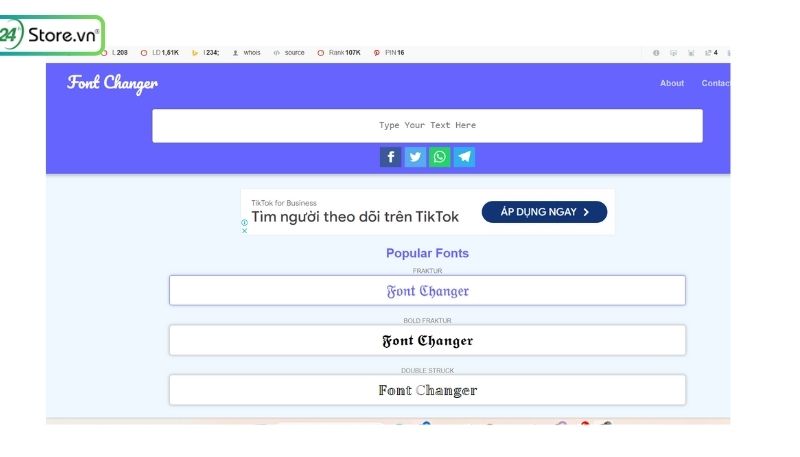Click the Popular Fonts heading
The height and width of the screenshot is (457, 800).
pyautogui.click(x=427, y=253)
